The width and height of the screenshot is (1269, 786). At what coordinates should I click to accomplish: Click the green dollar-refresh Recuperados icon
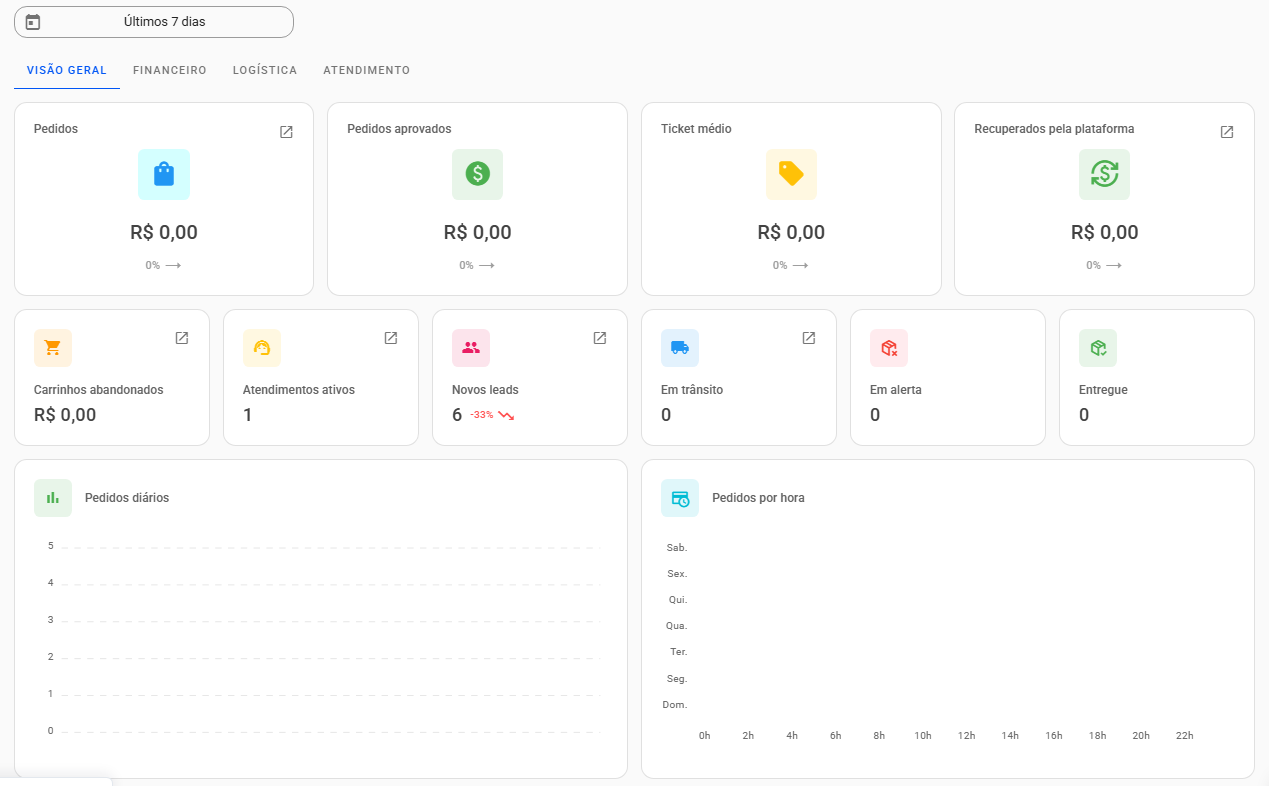point(1105,174)
